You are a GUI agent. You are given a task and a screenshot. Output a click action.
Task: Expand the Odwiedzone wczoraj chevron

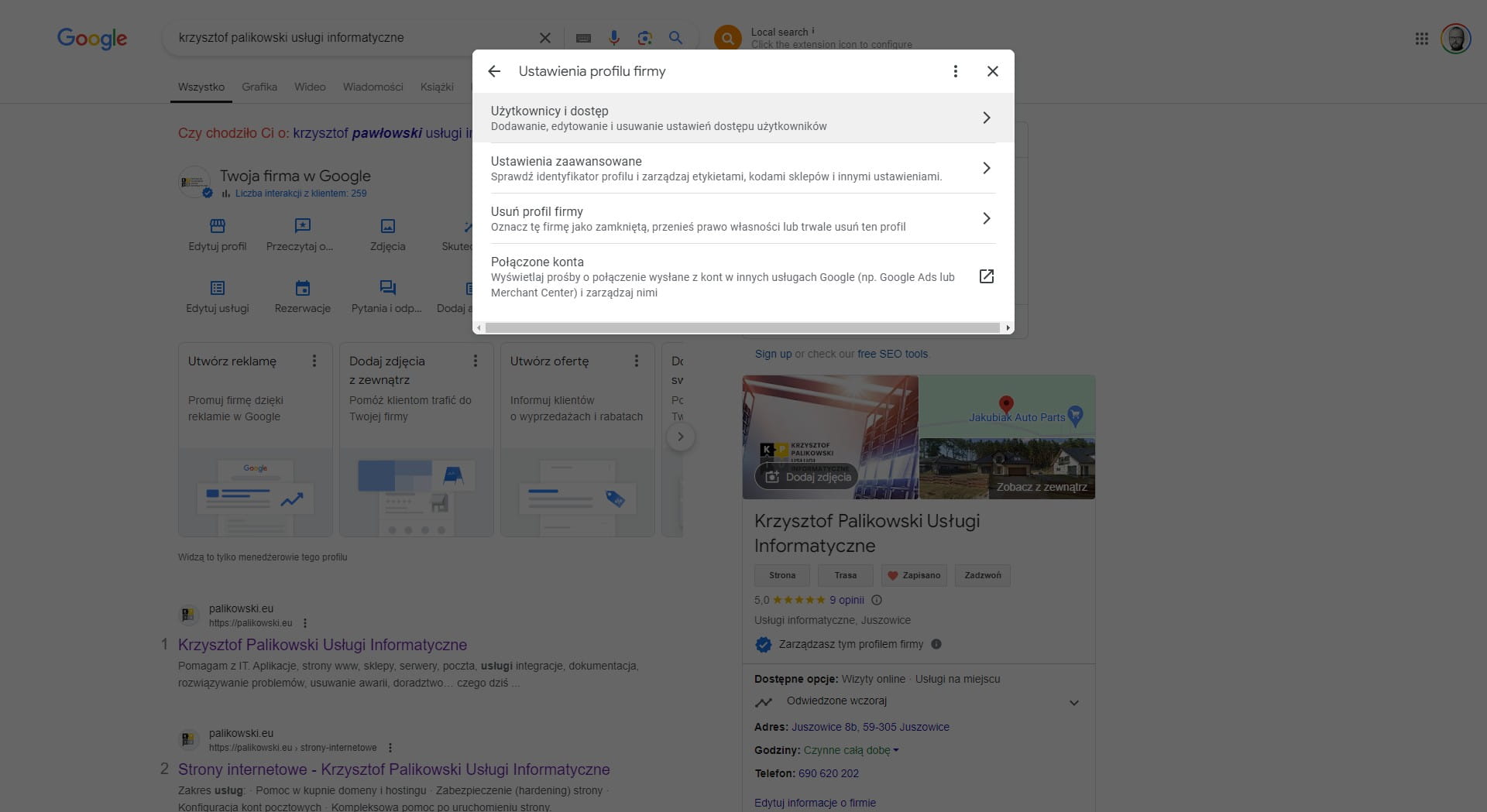pos(1073,703)
